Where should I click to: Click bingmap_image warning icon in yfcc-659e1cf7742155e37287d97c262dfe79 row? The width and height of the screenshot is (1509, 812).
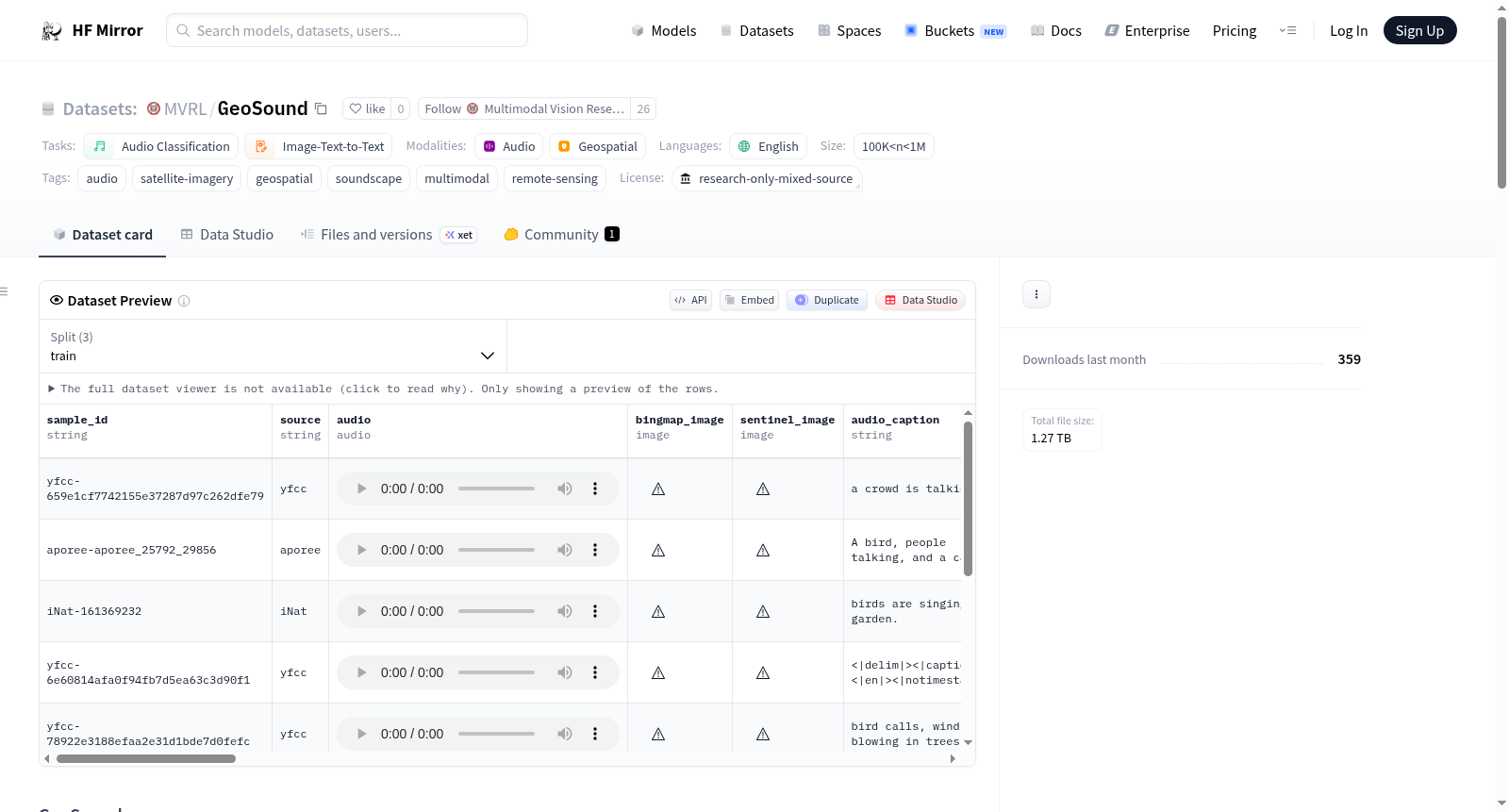click(658, 489)
